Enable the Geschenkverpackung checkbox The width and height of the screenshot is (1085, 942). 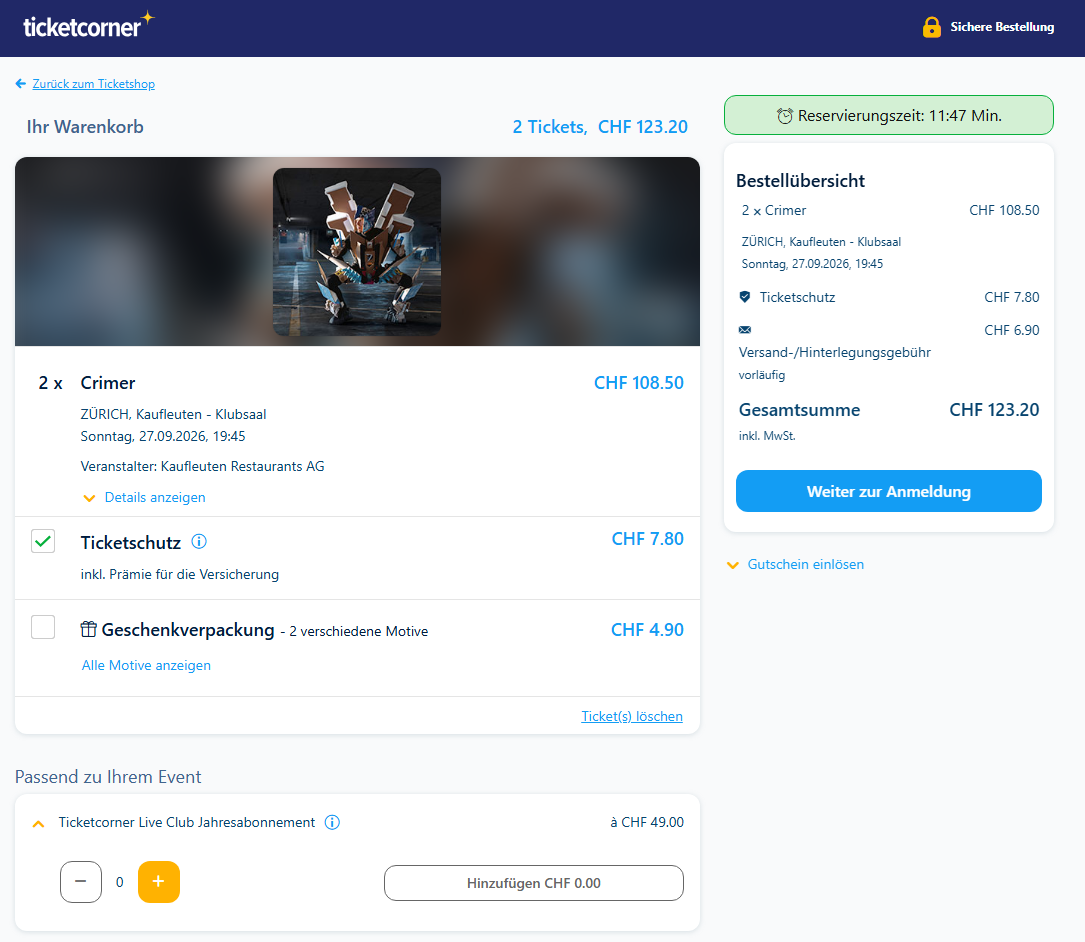[x=43, y=628]
